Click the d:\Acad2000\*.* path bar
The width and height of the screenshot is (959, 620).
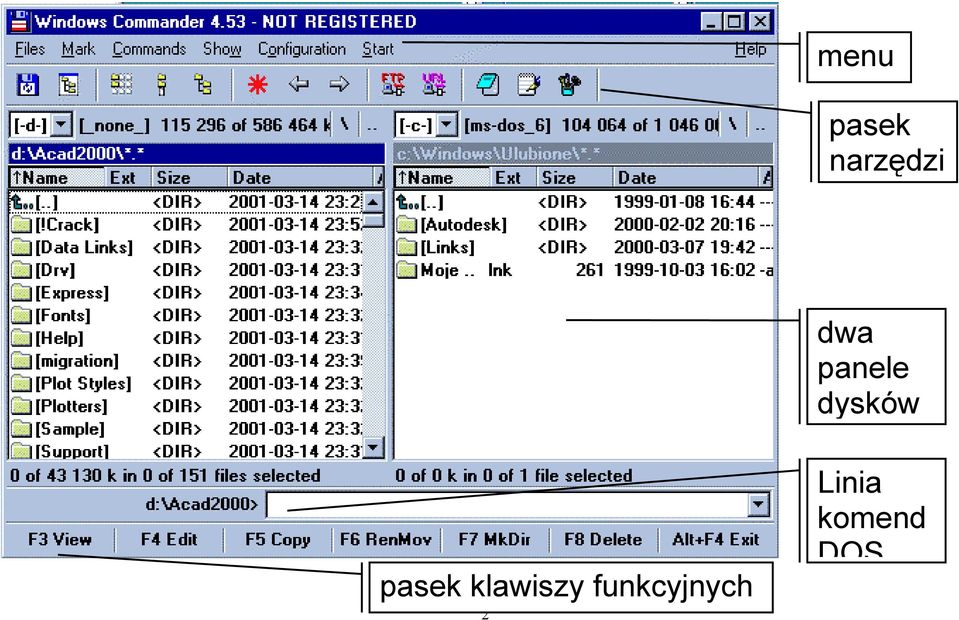pyautogui.click(x=196, y=153)
